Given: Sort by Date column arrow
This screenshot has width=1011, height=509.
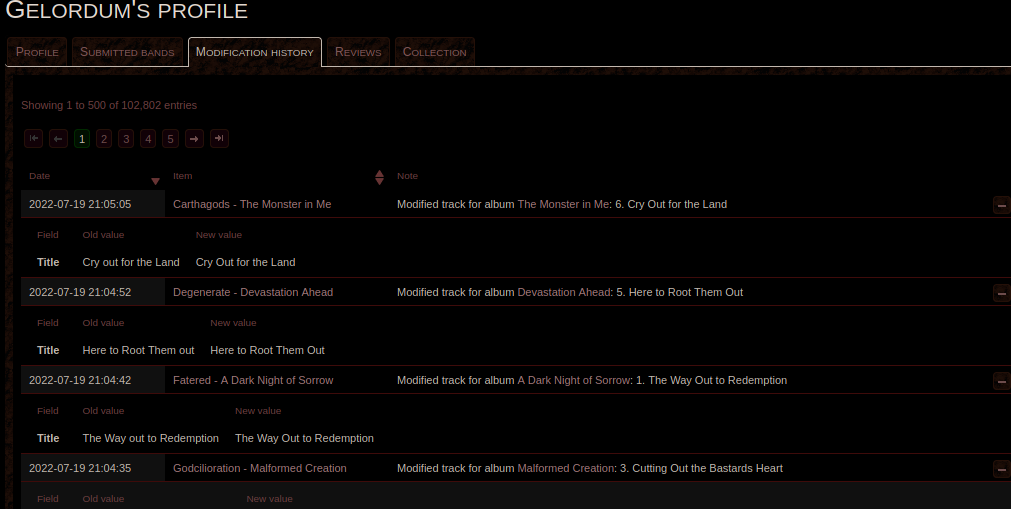Looking at the screenshot, I should [155, 181].
